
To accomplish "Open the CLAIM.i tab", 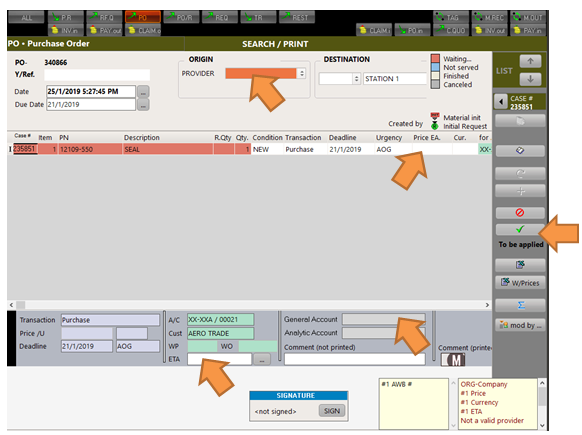I will 374,30.
